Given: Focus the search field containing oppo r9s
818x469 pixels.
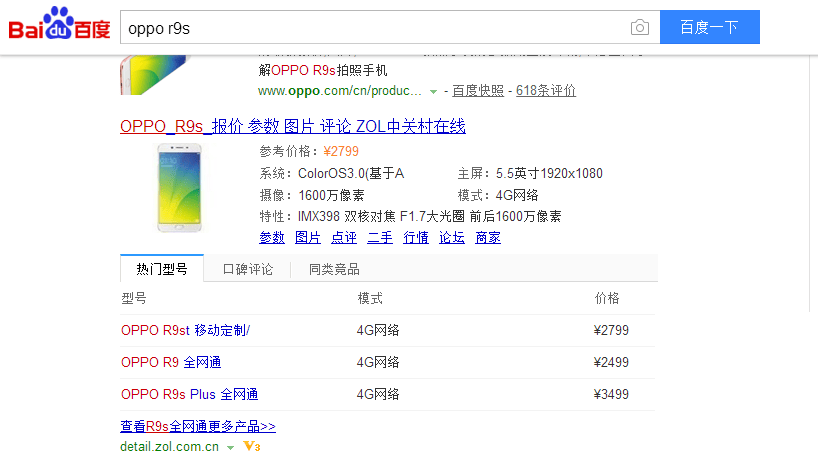Looking at the screenshot, I should pos(373,27).
